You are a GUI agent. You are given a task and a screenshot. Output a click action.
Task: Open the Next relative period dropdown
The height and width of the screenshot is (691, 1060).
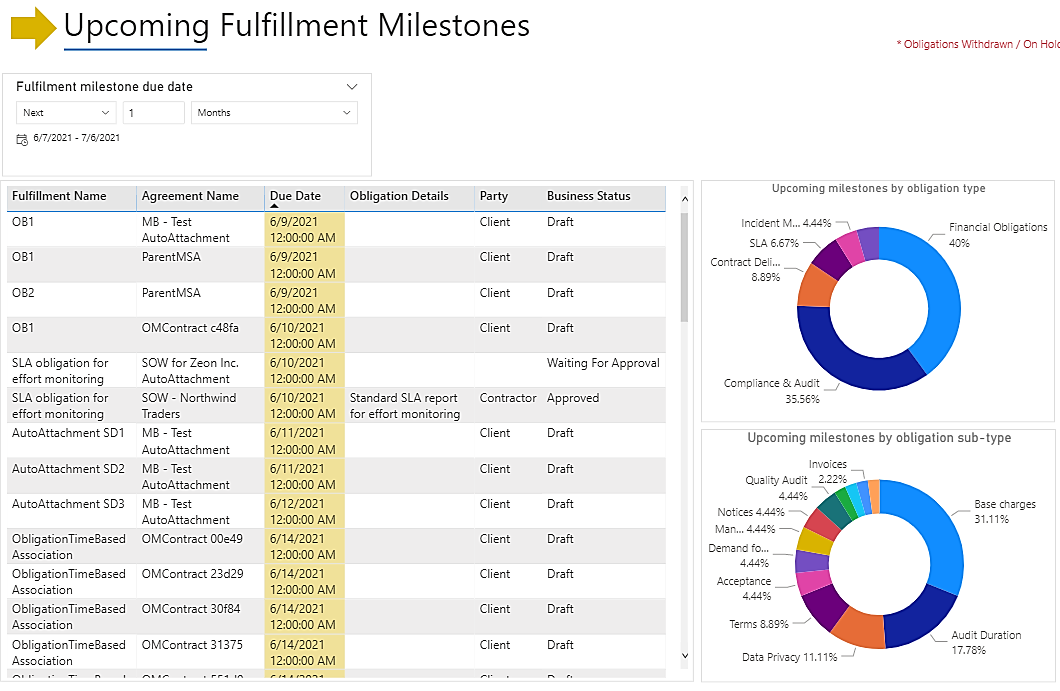point(66,113)
